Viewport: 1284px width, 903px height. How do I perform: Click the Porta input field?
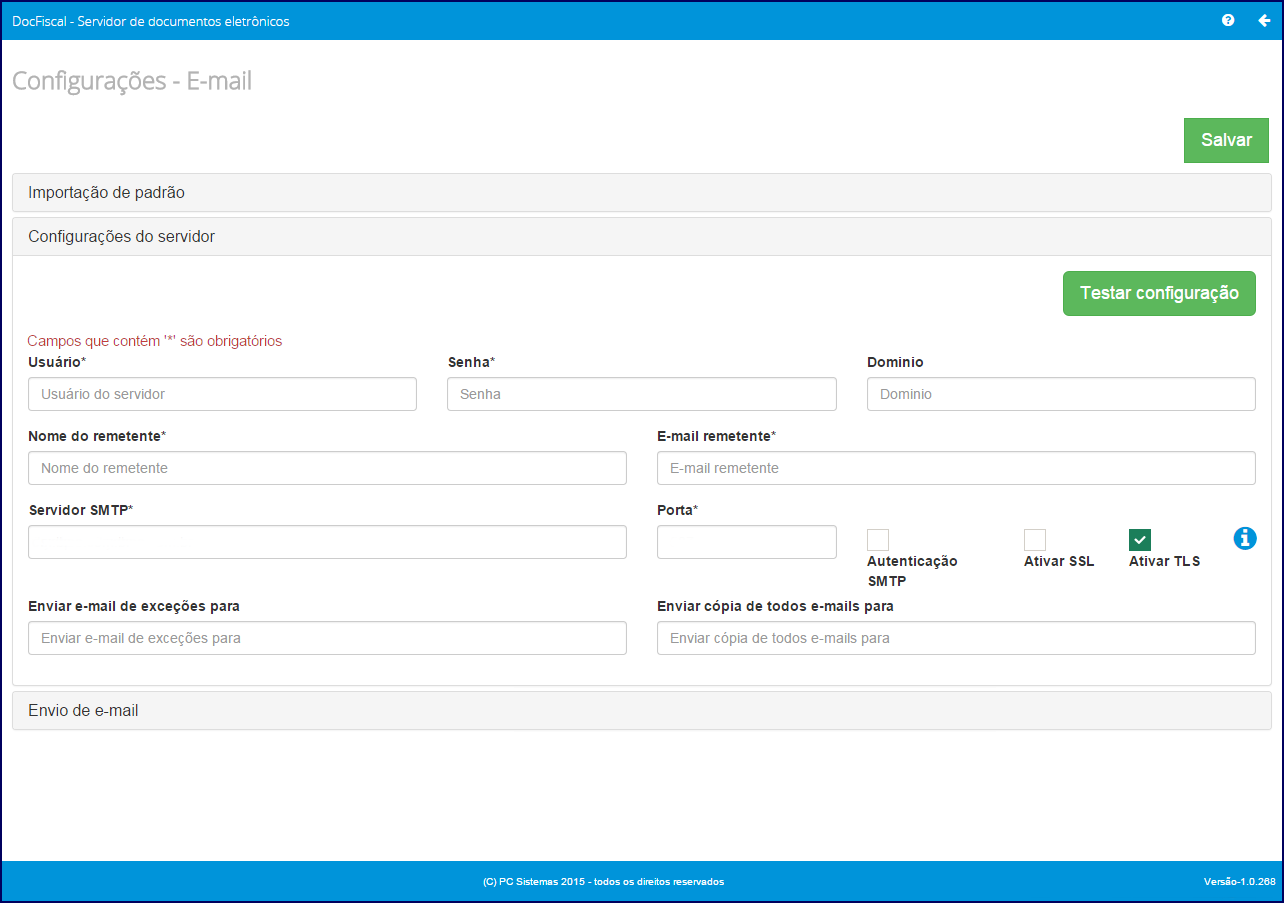coord(747,542)
